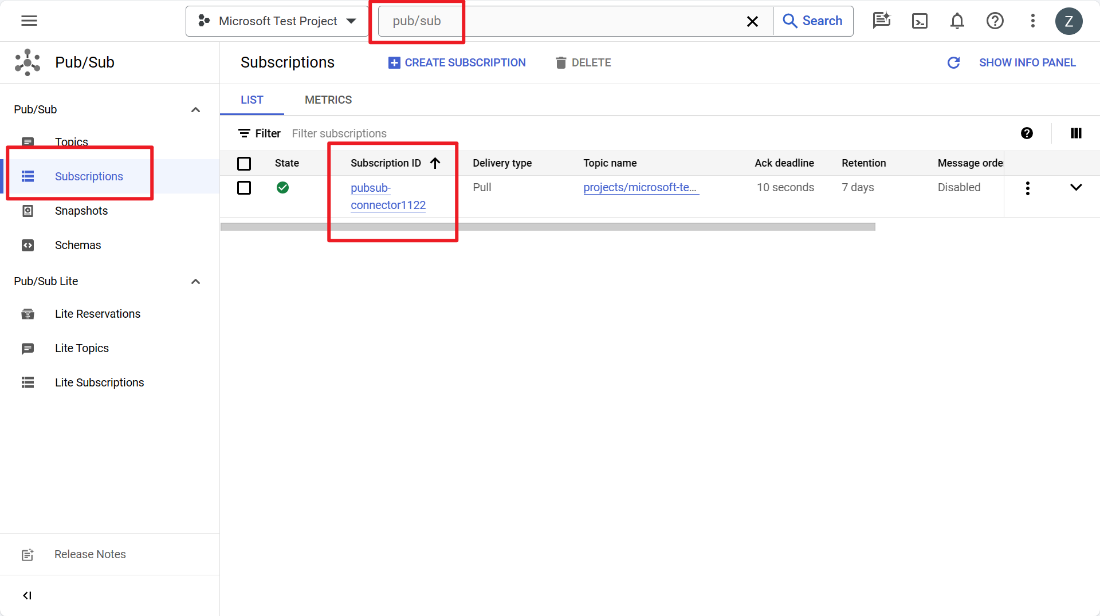
Task: Select Subscriptions in sidebar
Action: pos(89,176)
